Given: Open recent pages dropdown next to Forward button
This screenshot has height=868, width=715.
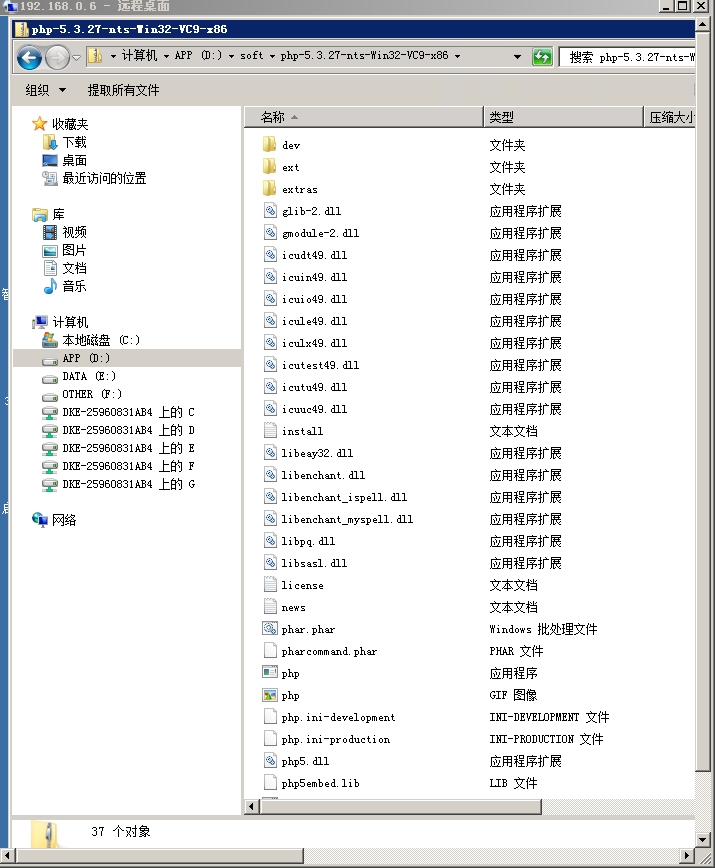Looking at the screenshot, I should 76,58.
